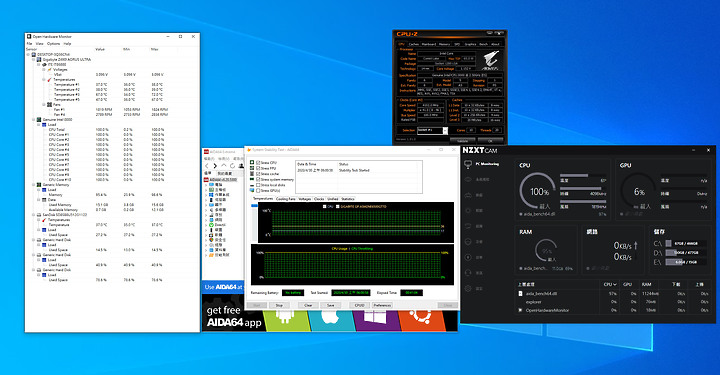The height and width of the screenshot is (375, 720).
Task: Click the AIDA64 user report toolbar icon
Action: point(240,166)
